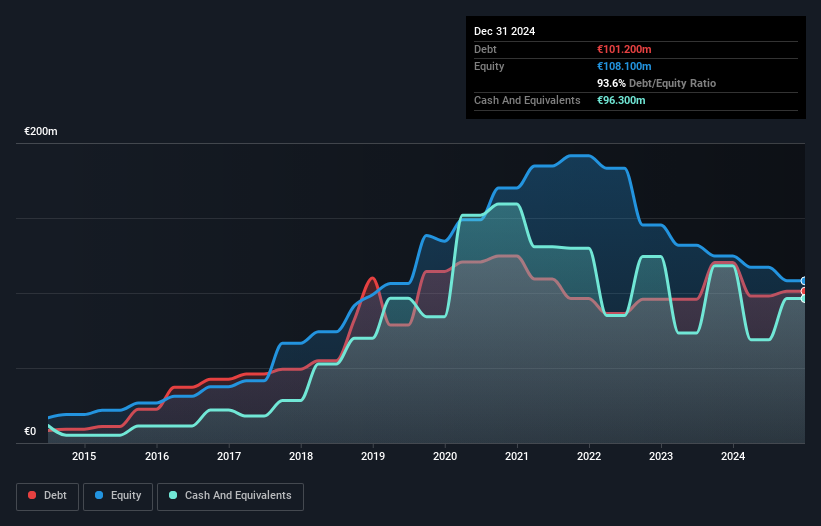Click the 2023 x-axis label
The image size is (821, 526).
point(661,456)
